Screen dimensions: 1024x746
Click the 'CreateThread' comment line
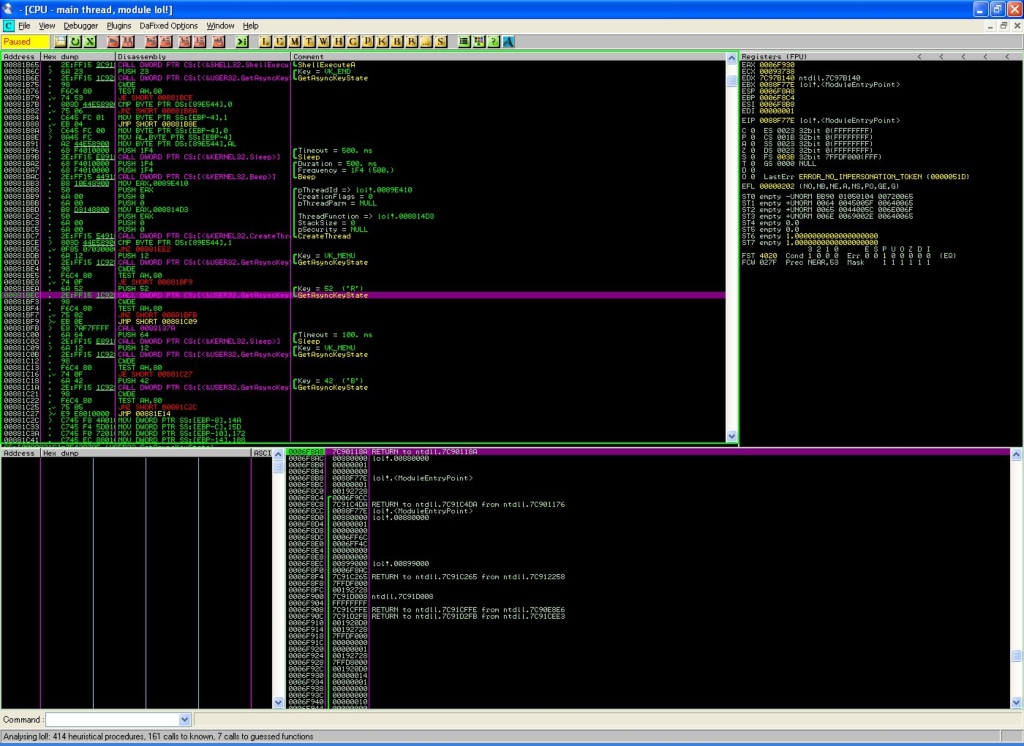tap(323, 236)
